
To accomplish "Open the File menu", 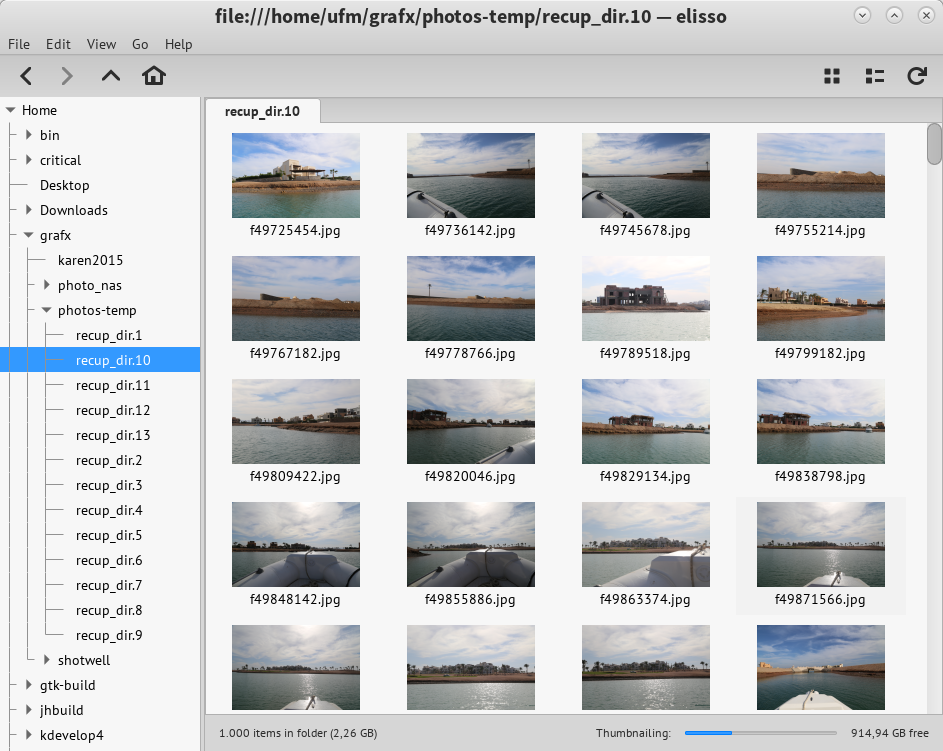I will [x=19, y=44].
